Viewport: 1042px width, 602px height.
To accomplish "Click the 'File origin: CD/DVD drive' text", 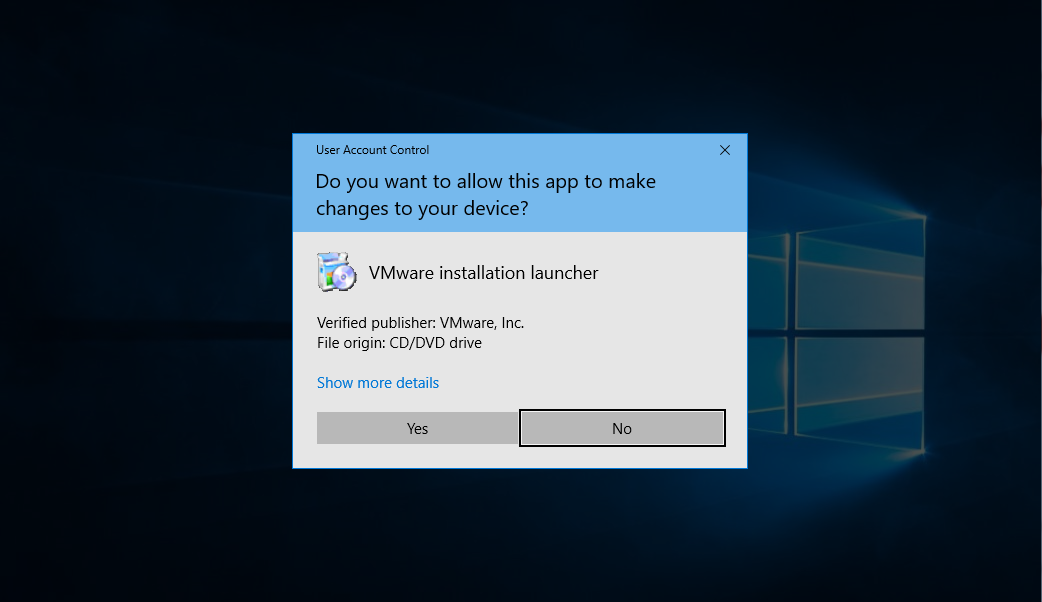I will click(399, 343).
